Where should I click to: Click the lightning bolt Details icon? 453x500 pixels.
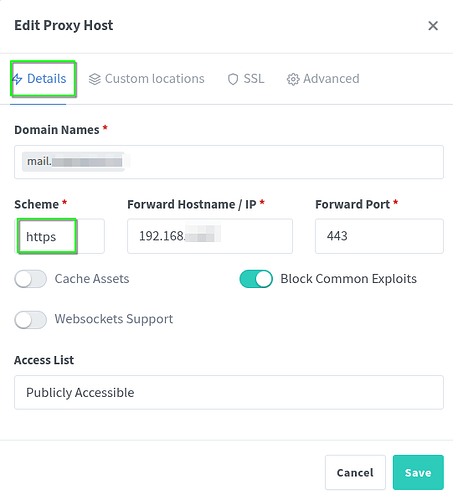[17, 79]
